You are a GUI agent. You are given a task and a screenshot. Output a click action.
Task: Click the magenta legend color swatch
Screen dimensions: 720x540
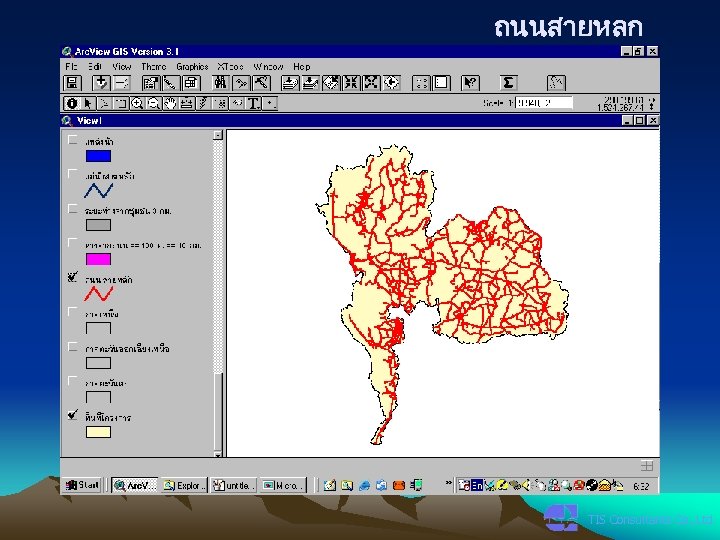point(98,259)
